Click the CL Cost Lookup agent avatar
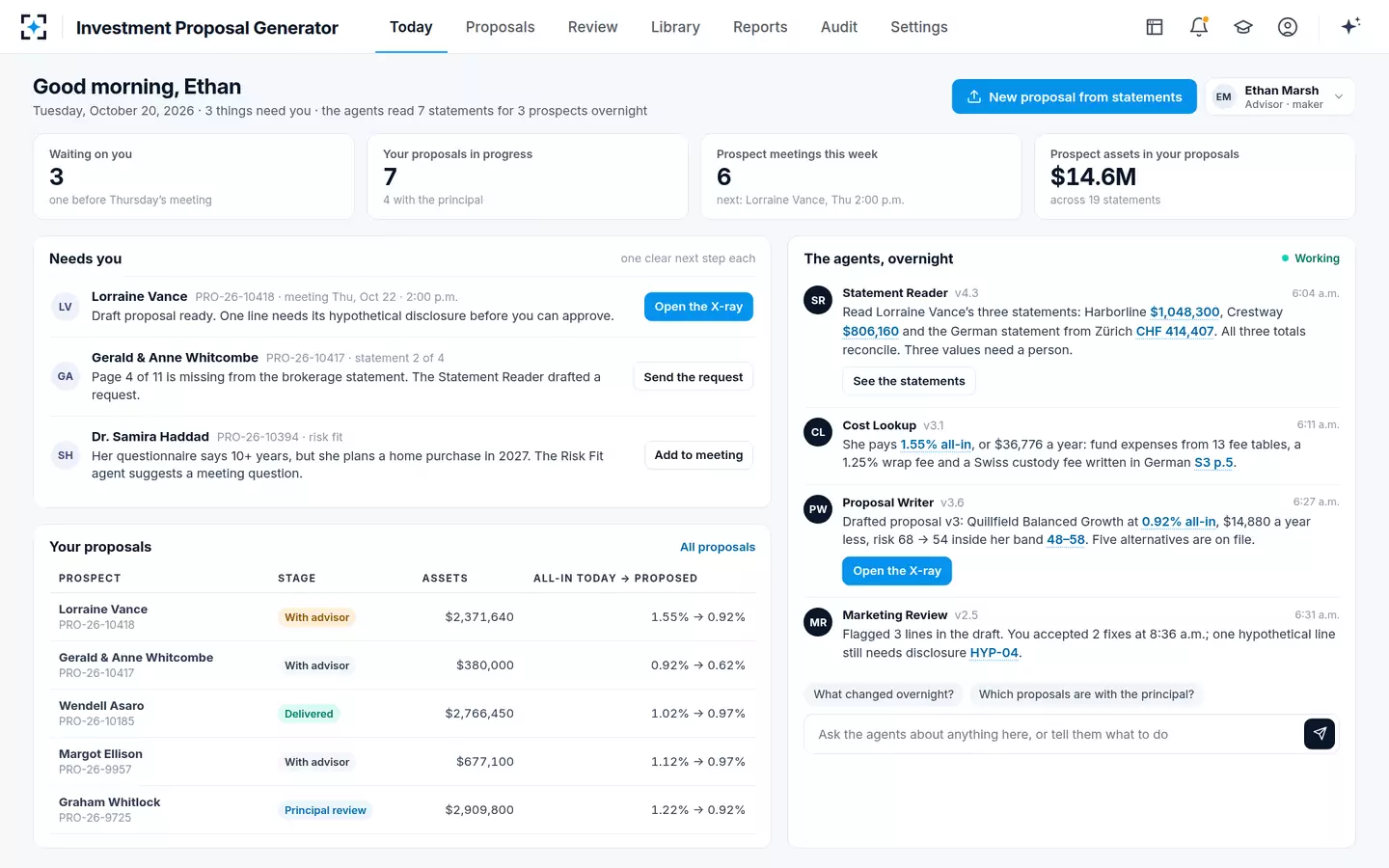Image resolution: width=1389 pixels, height=868 pixels. coord(818,432)
